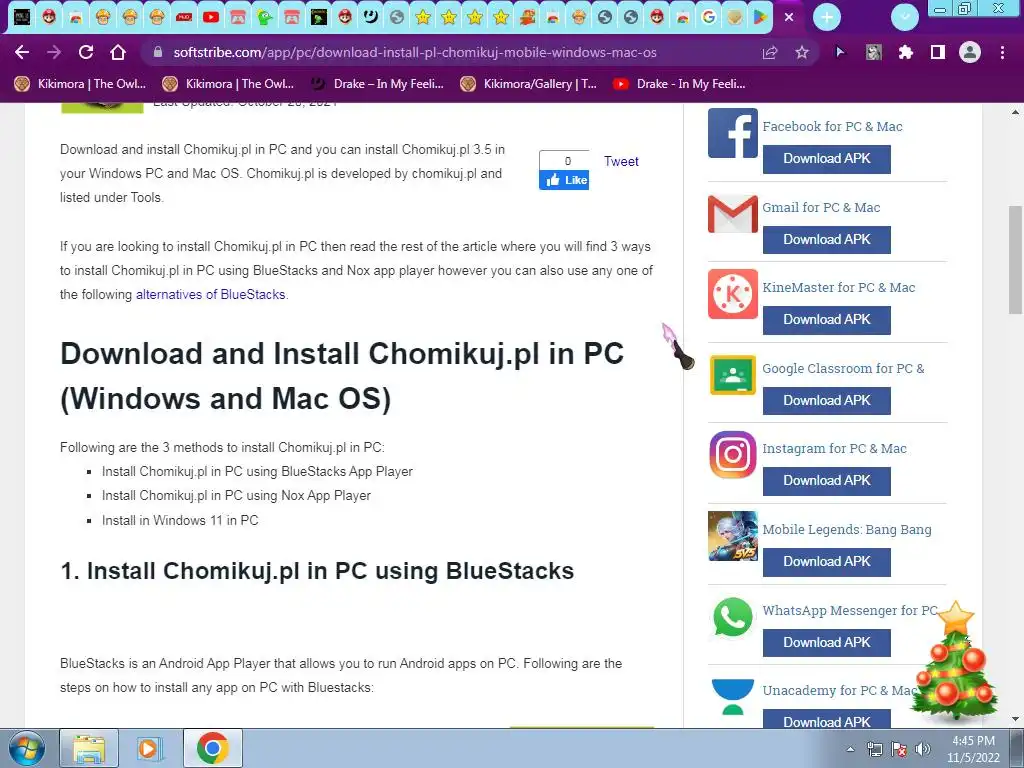Reload the softstribe page

86,52
